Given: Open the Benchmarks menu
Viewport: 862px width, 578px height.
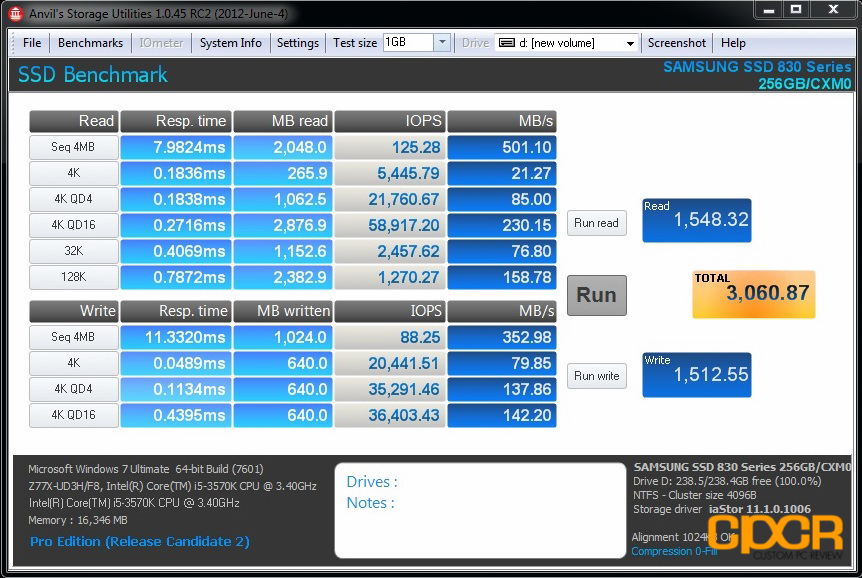Looking at the screenshot, I should point(90,43).
